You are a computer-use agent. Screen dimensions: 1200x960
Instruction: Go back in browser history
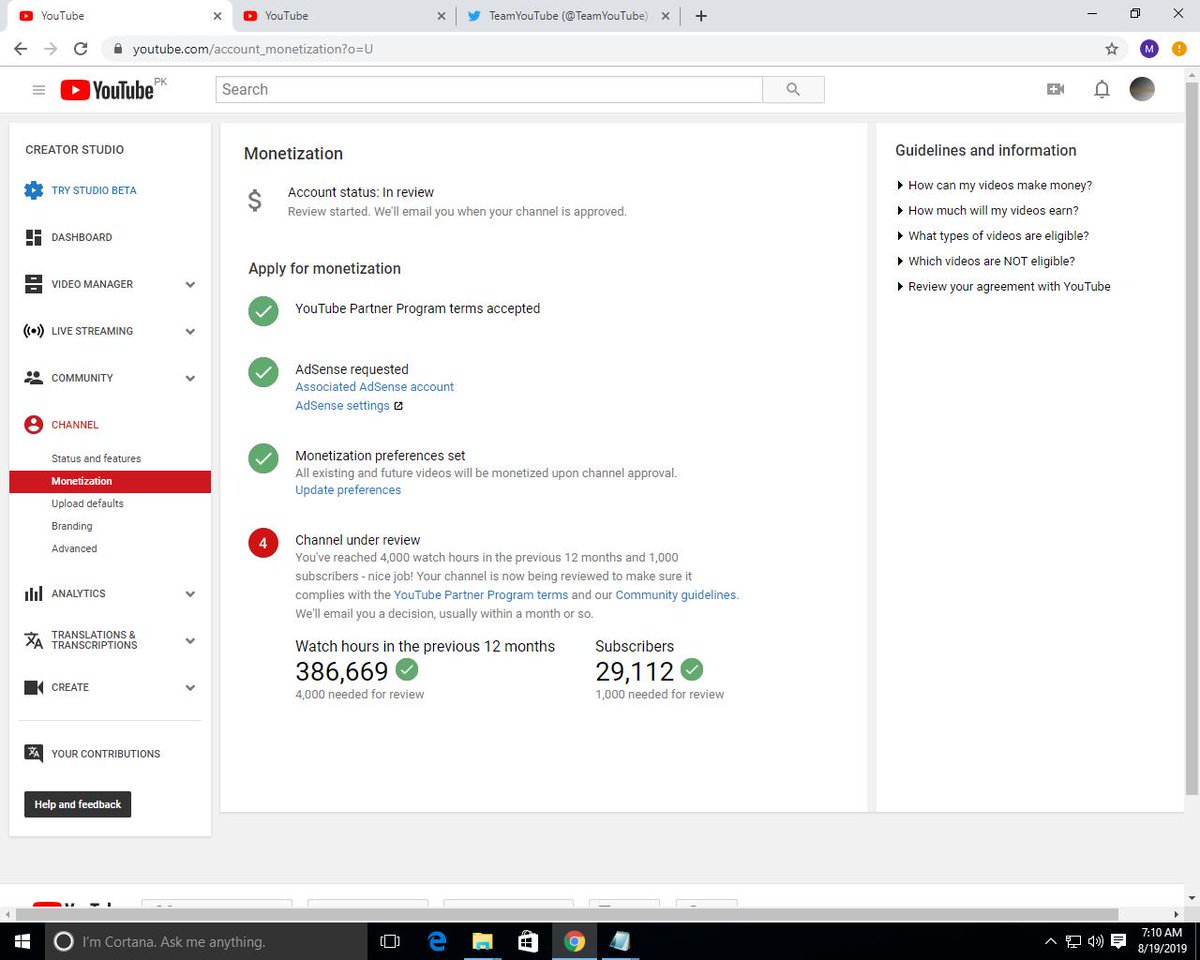click(20, 49)
